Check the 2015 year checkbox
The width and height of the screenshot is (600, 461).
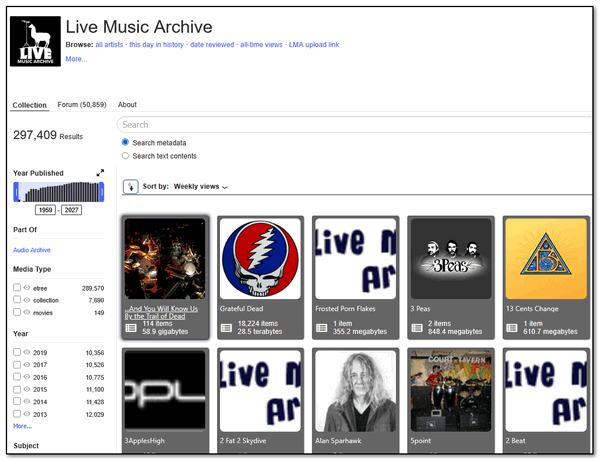[x=17, y=389]
